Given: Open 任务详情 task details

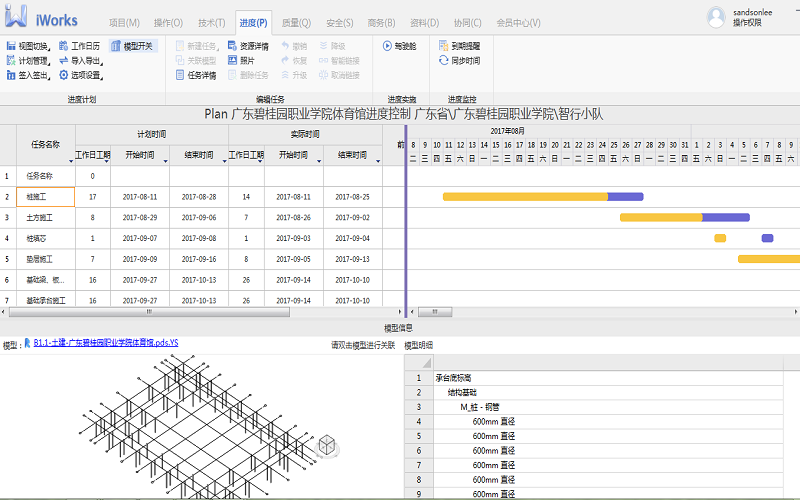Looking at the screenshot, I should point(195,75).
